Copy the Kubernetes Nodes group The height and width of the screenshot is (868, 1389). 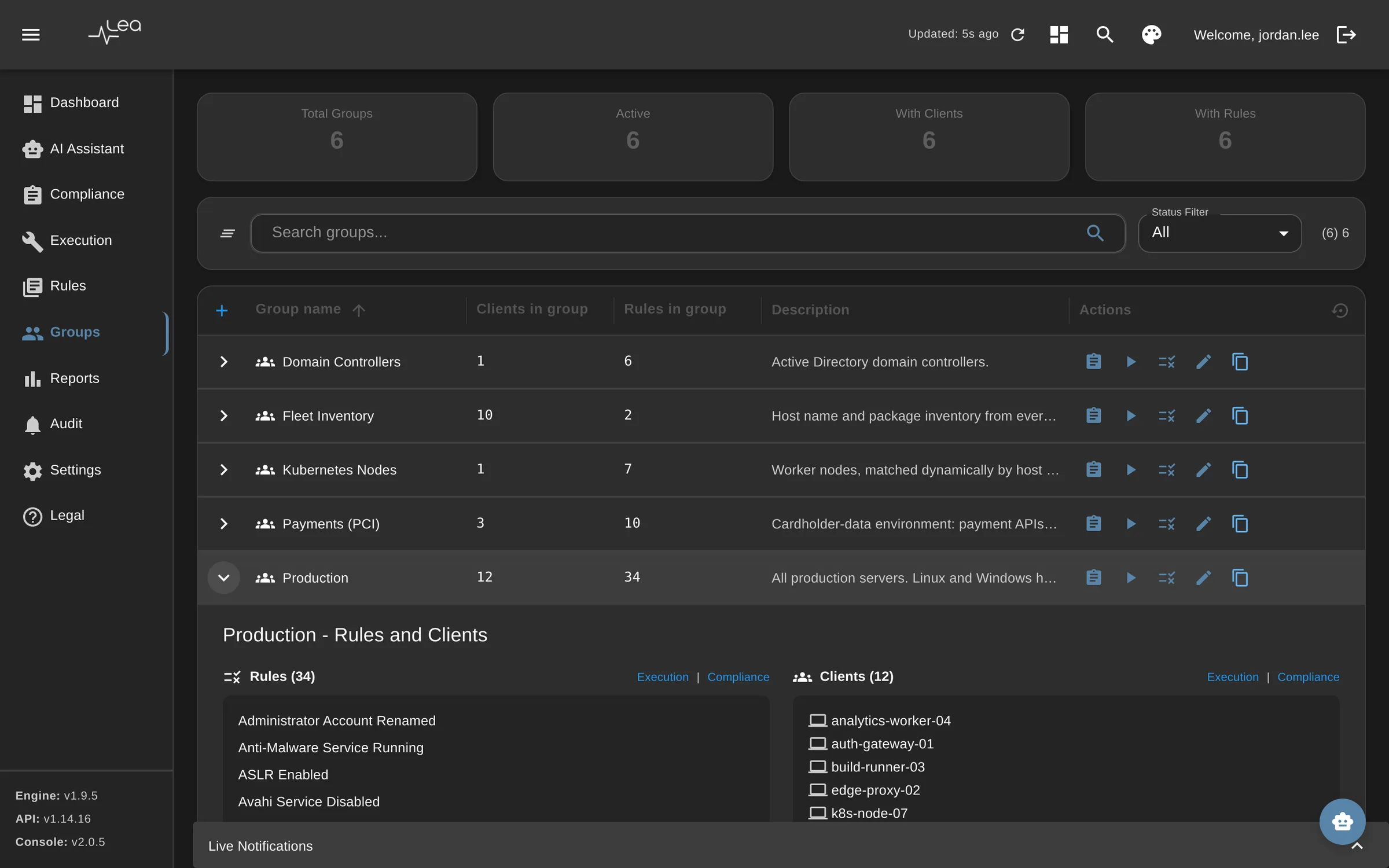(1240, 469)
